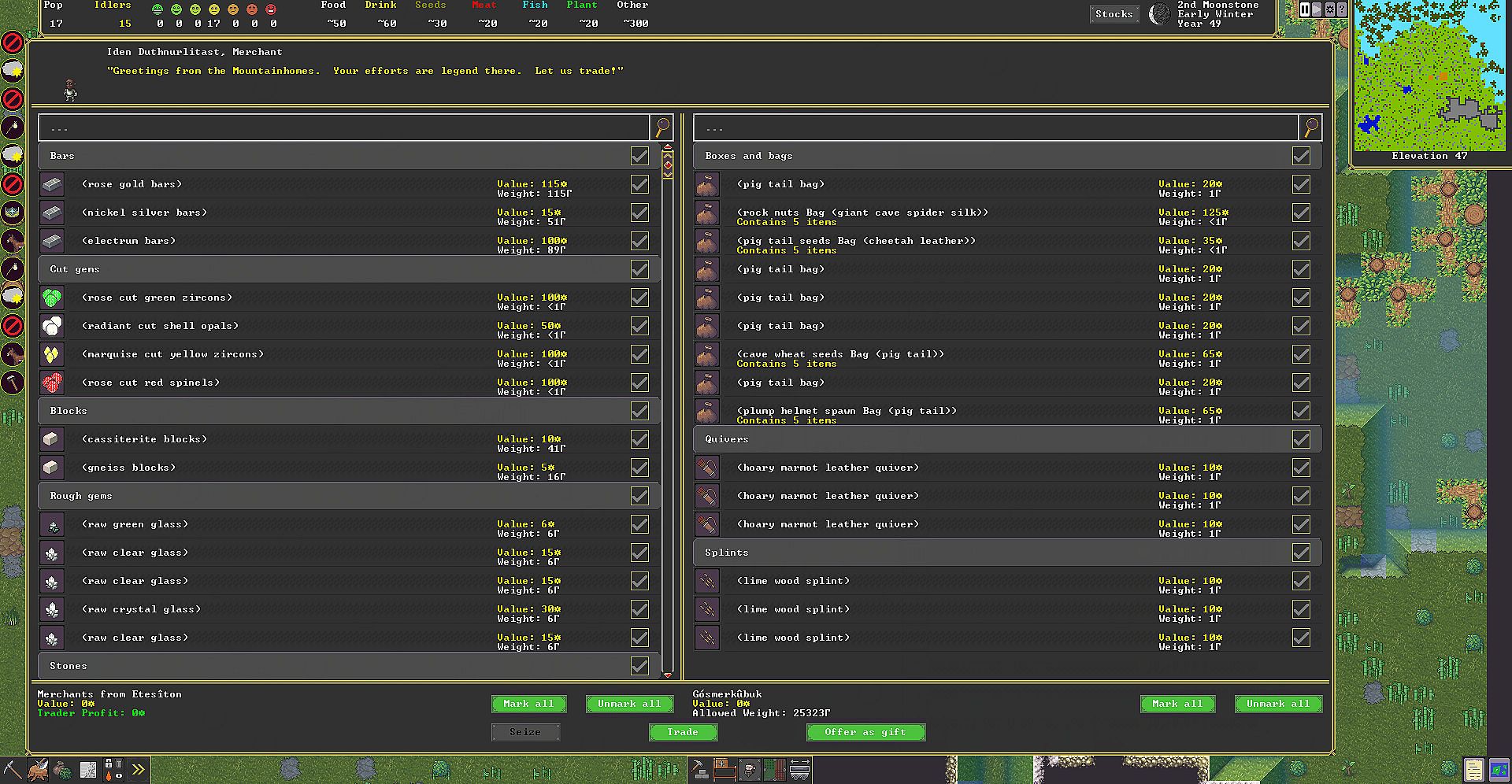Image resolution: width=1512 pixels, height=784 pixels.
Task: Click the merchant list search magnifier icon
Action: pos(662,127)
